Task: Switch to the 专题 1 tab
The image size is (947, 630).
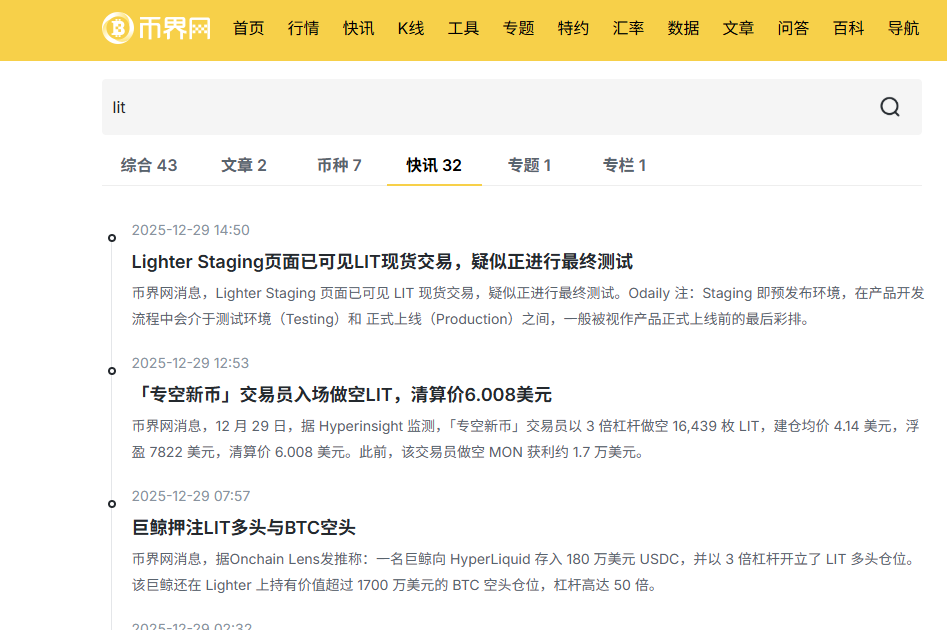Action: point(529,165)
